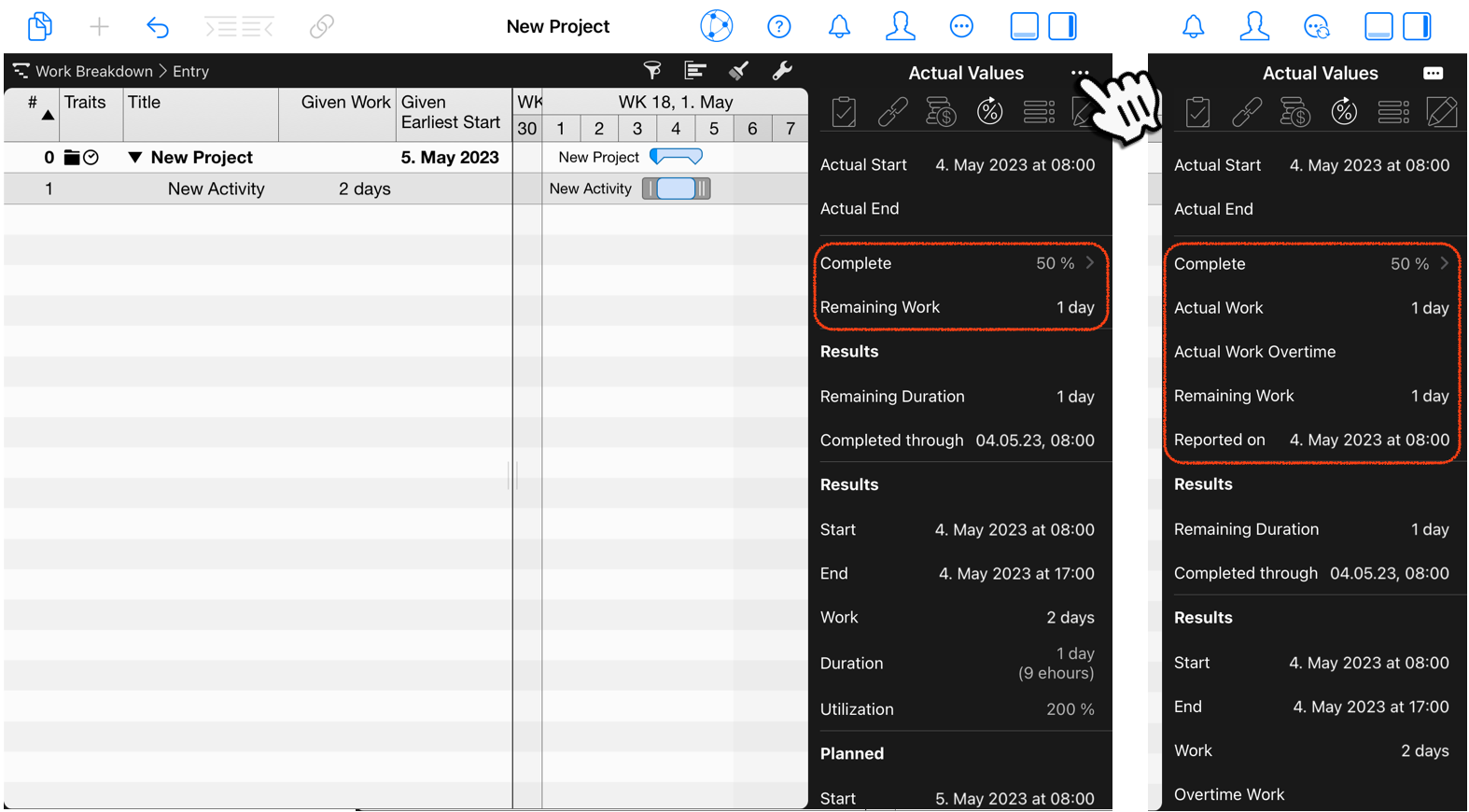
Task: Click the network graph icon in the toolbar
Action: coord(716,27)
